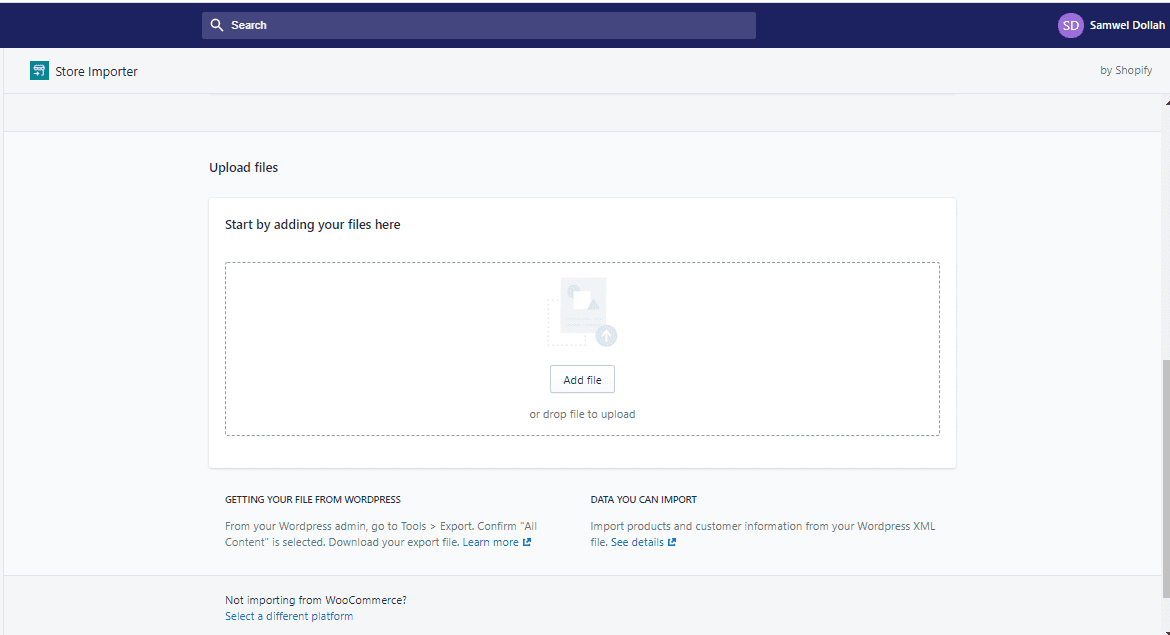
Task: Click the Add file button
Action: (582, 380)
